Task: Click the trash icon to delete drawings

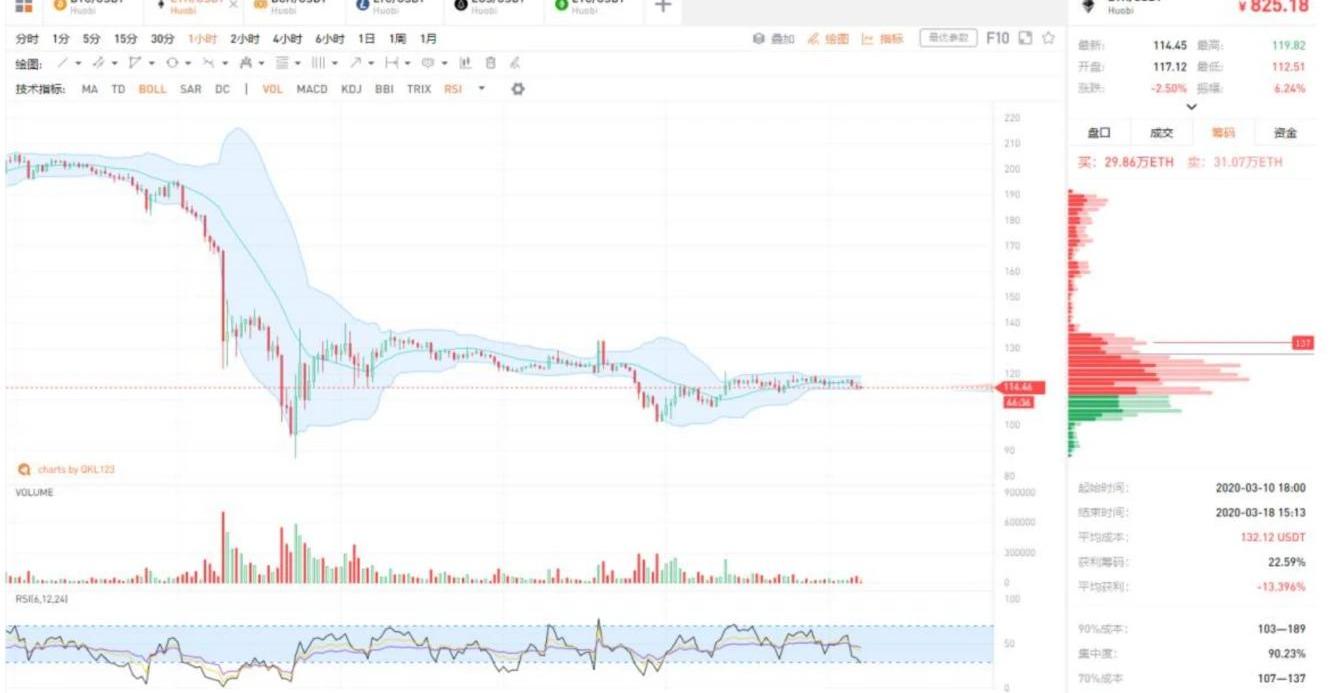Action: (490, 63)
